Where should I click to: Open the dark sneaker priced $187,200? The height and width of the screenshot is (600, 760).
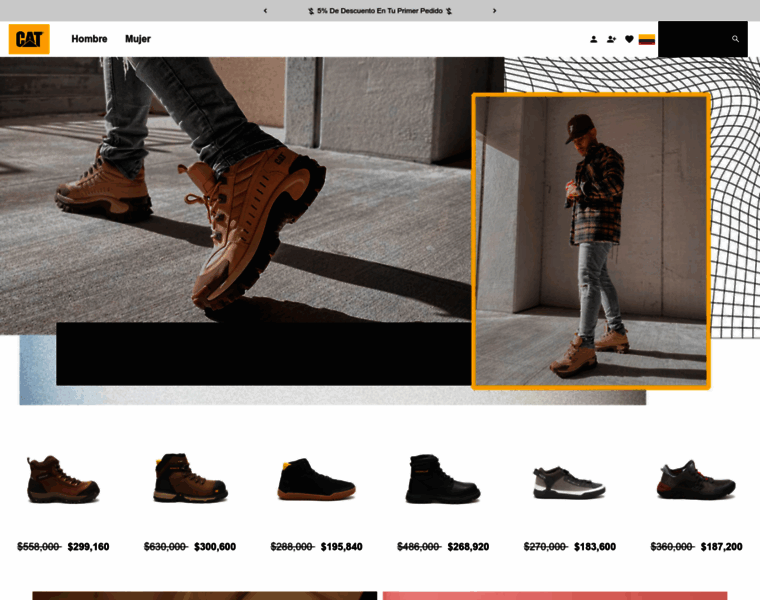pyautogui.click(x=696, y=480)
